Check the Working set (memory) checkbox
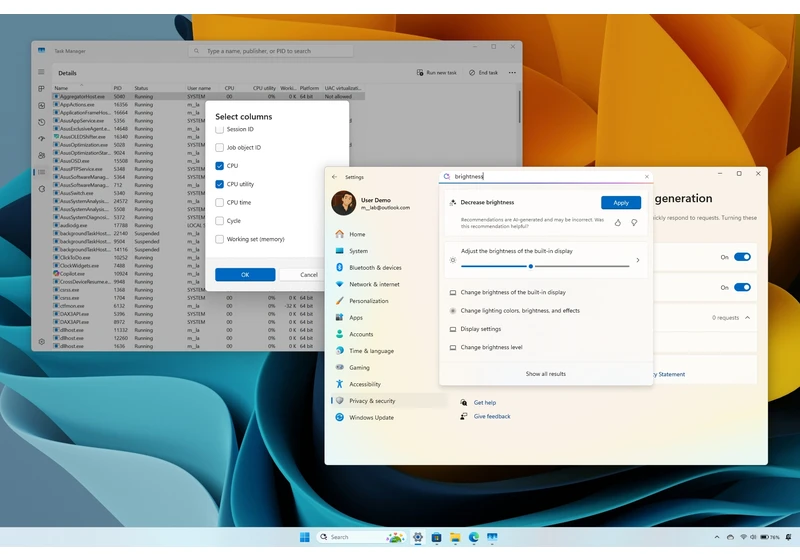The image size is (800, 560). (219, 239)
